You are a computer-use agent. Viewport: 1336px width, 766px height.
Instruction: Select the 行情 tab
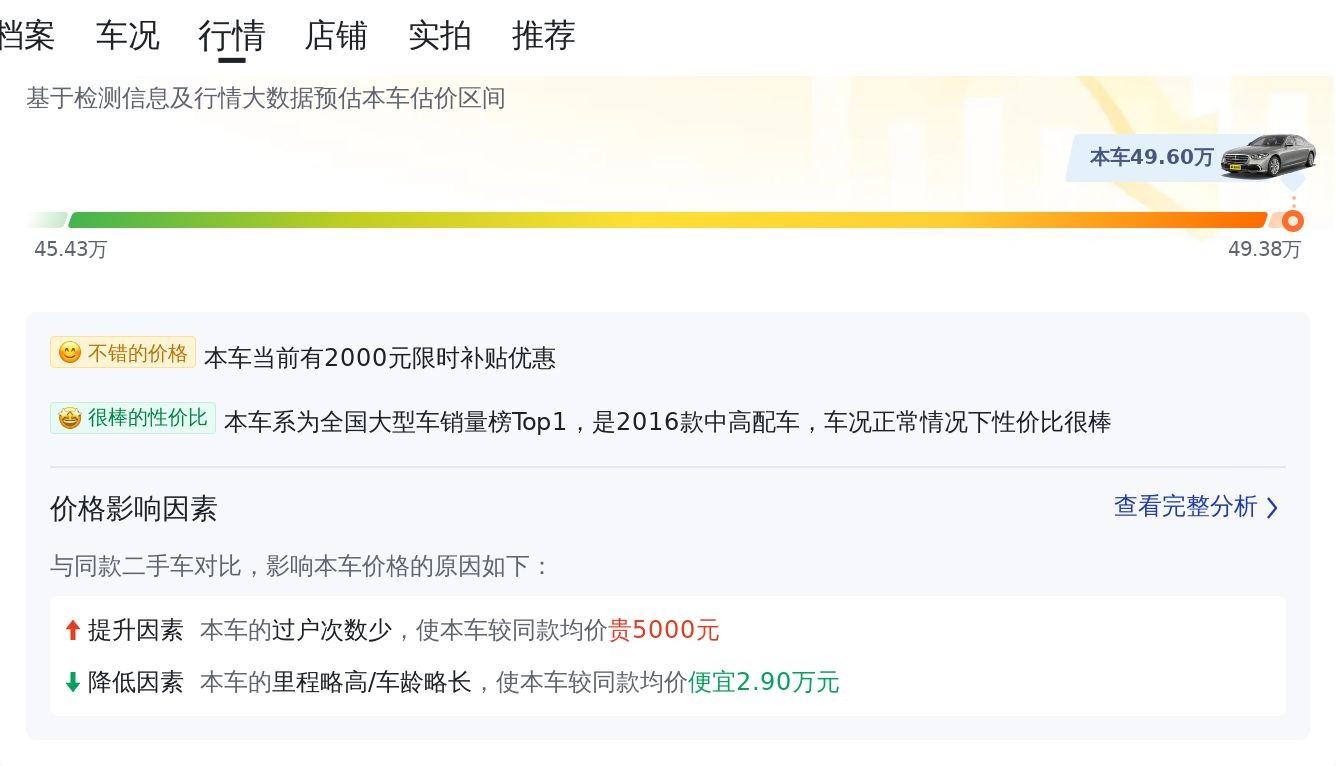click(231, 36)
